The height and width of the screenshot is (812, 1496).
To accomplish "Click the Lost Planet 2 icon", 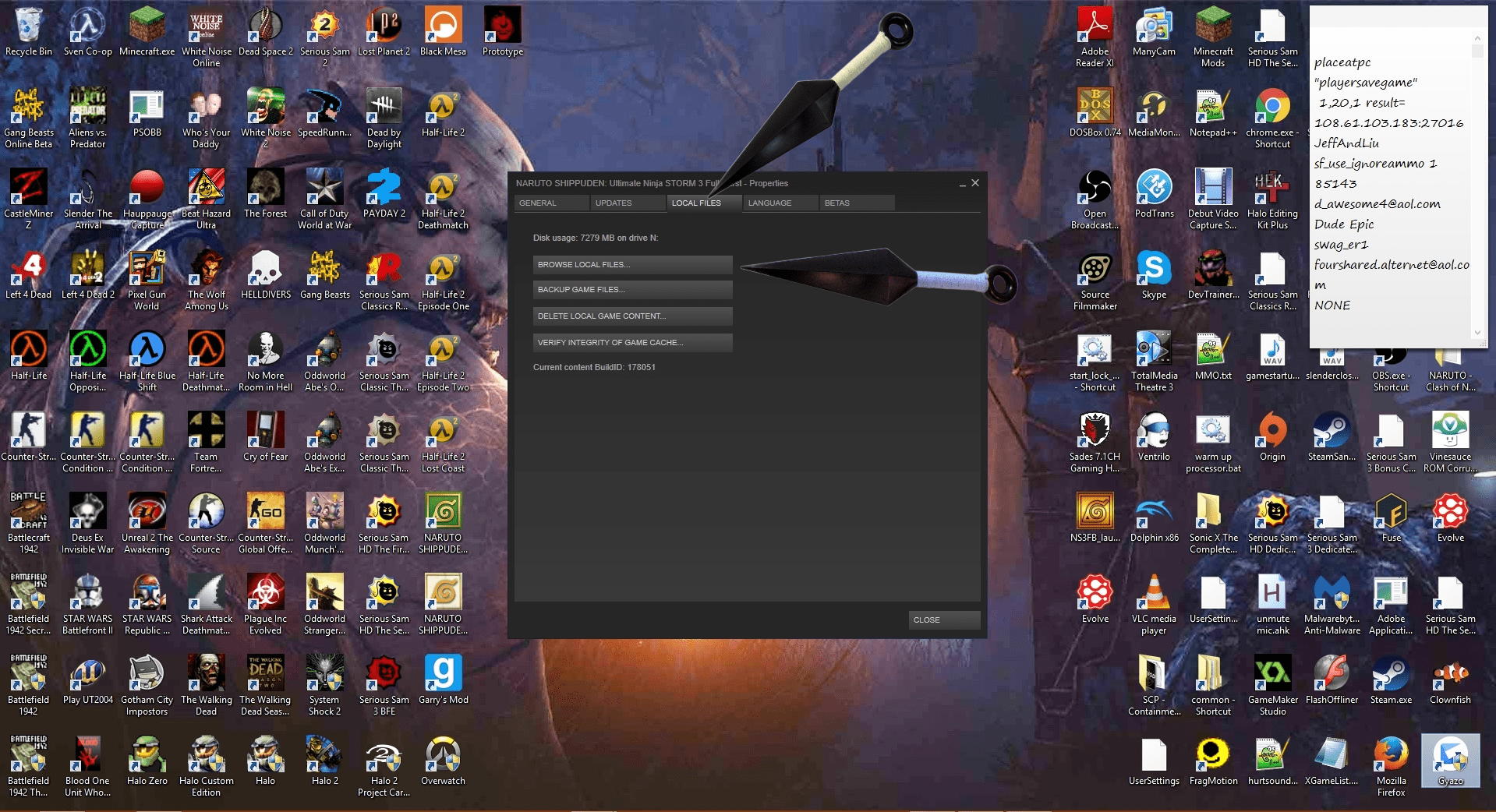I will (x=384, y=31).
